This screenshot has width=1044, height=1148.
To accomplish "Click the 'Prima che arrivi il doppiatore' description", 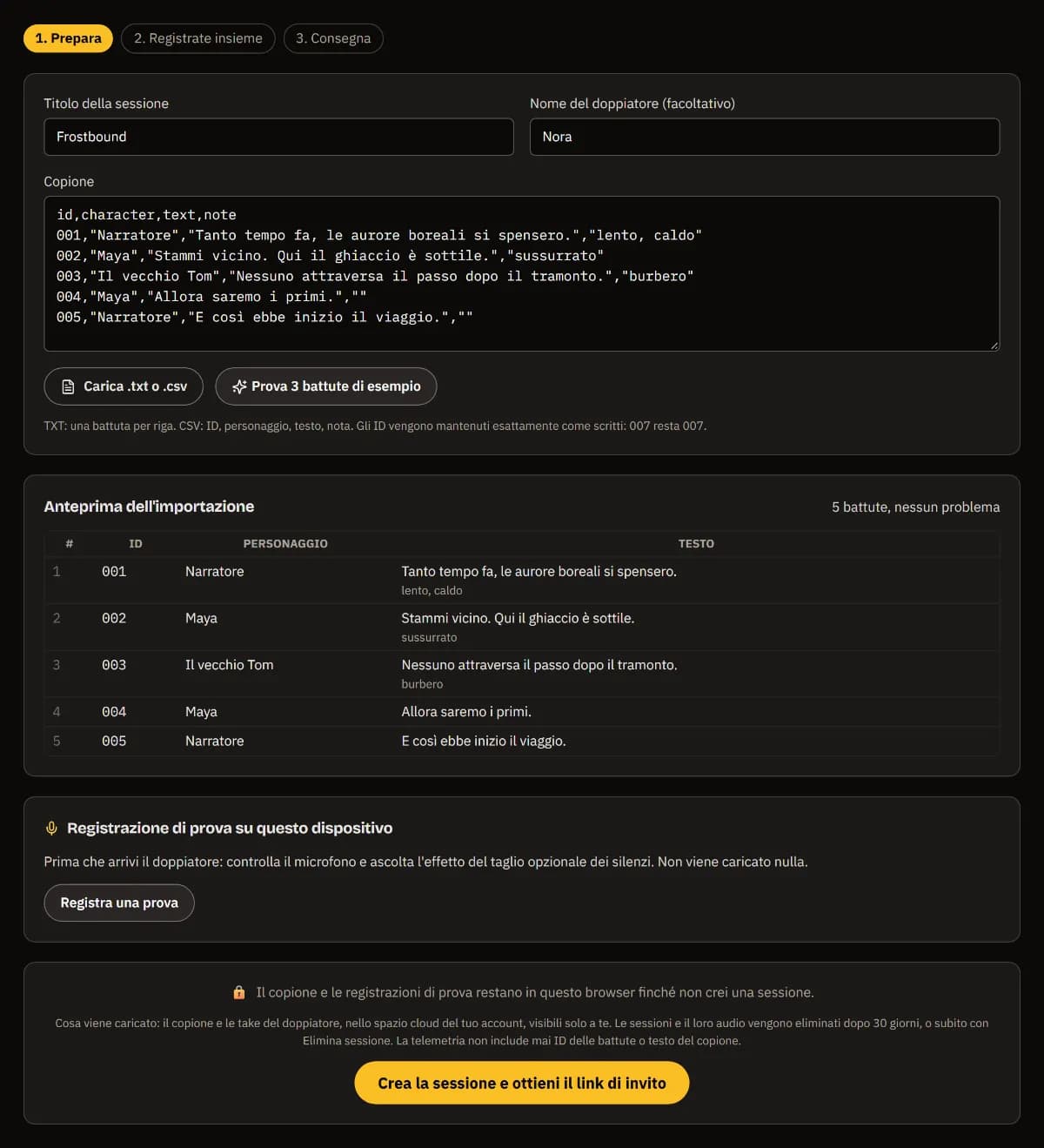I will (425, 862).
